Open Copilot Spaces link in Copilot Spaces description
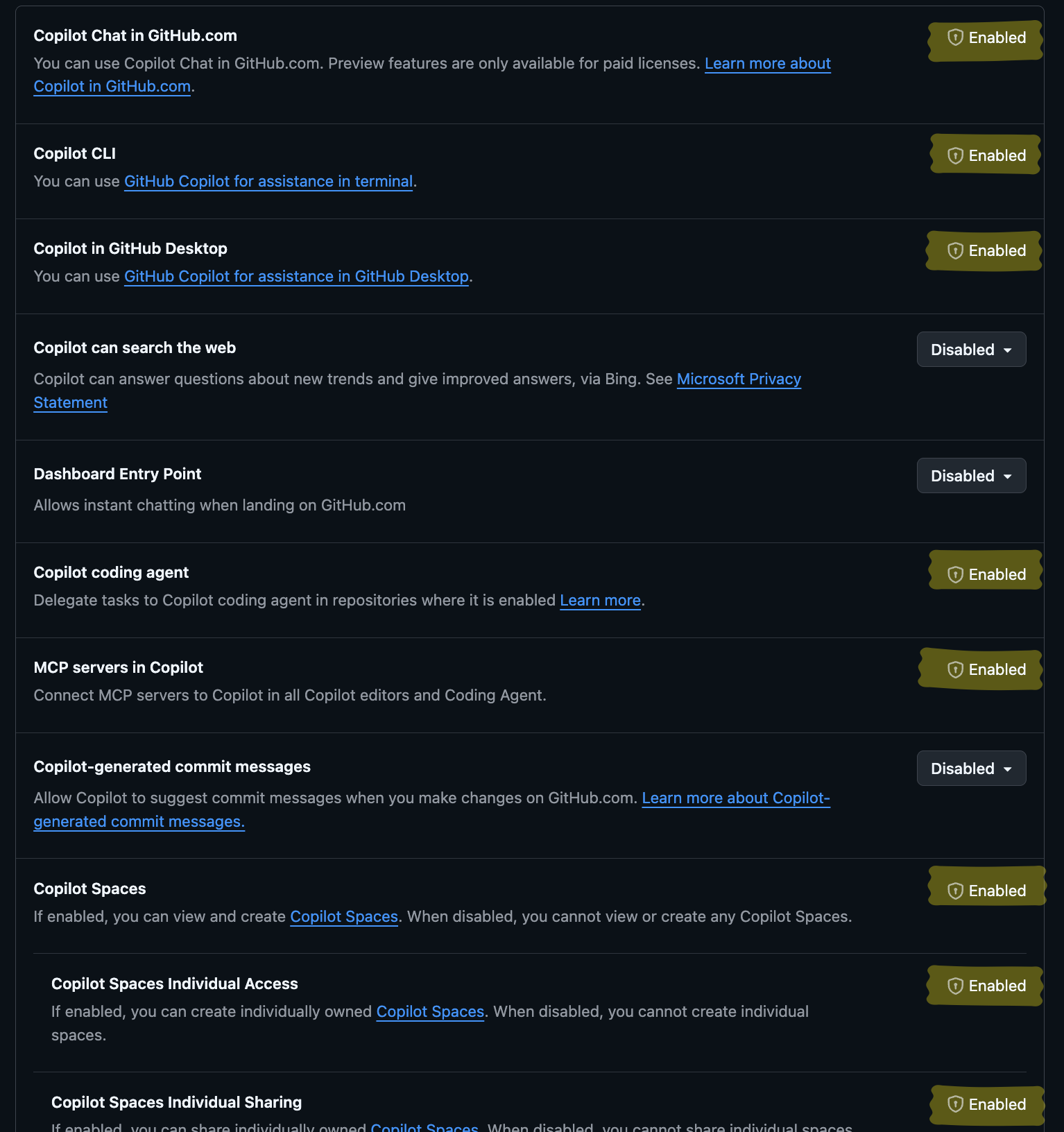 344,917
